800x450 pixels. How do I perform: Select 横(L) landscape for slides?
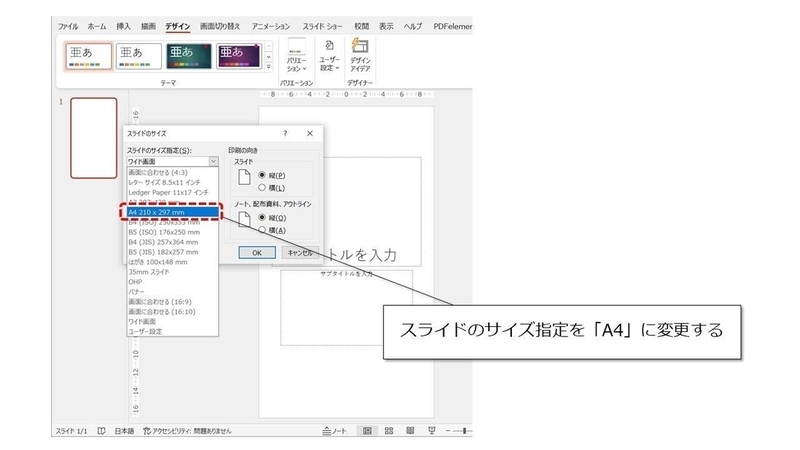271,188
